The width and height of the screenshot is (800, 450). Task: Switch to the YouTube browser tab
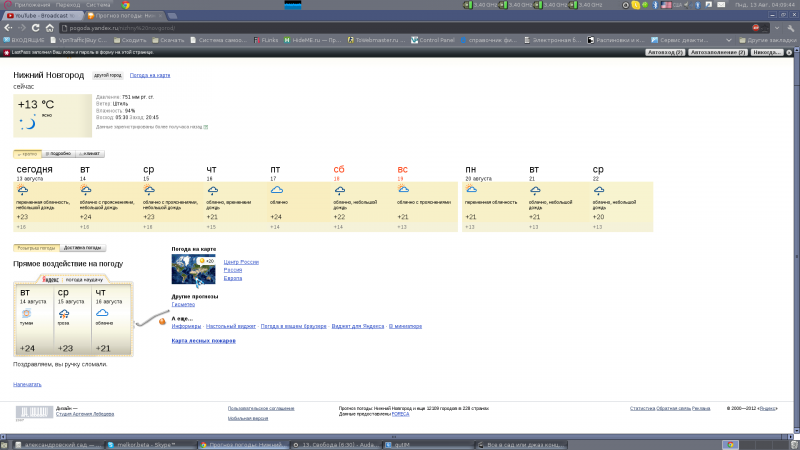pos(40,17)
